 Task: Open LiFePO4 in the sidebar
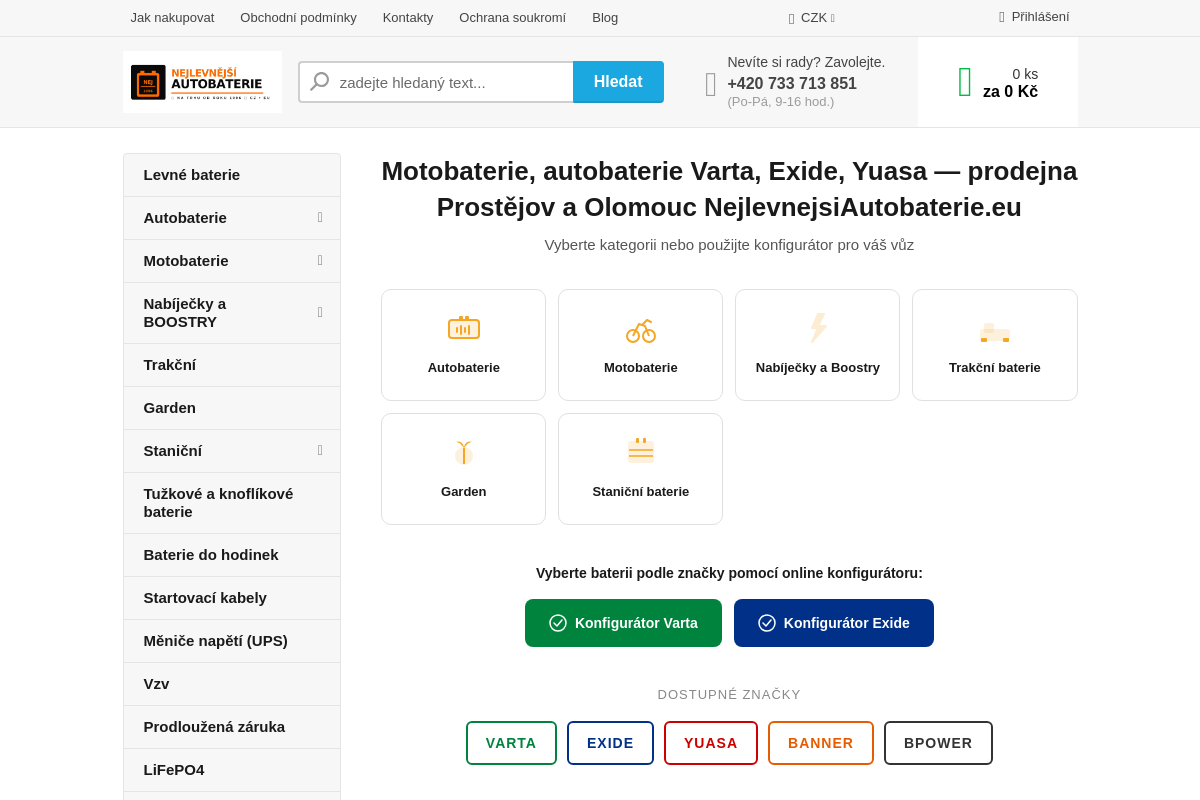tap(232, 770)
